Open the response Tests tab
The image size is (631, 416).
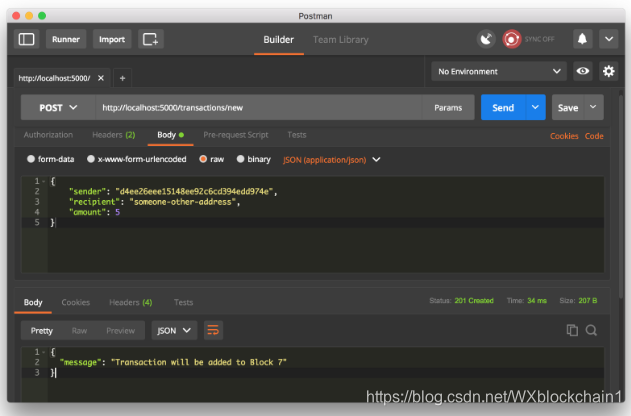pos(184,302)
